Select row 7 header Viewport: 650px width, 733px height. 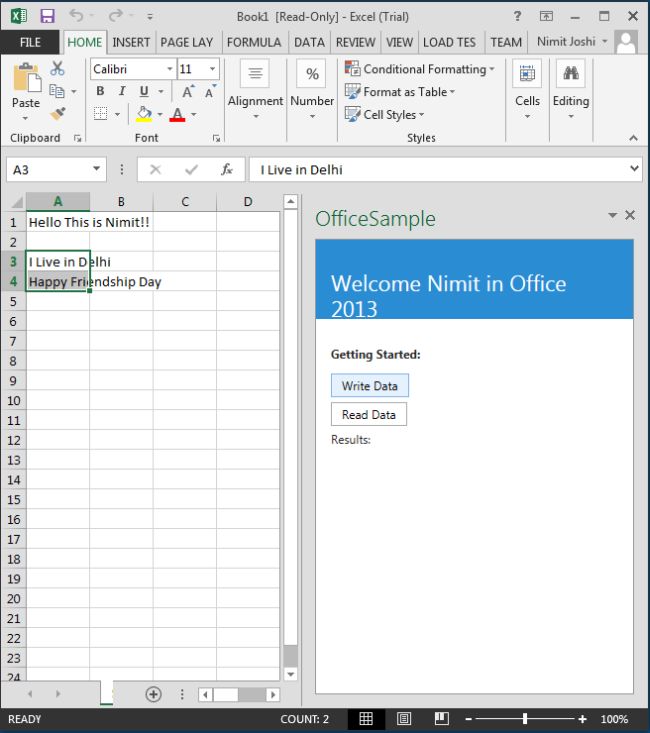tap(13, 341)
